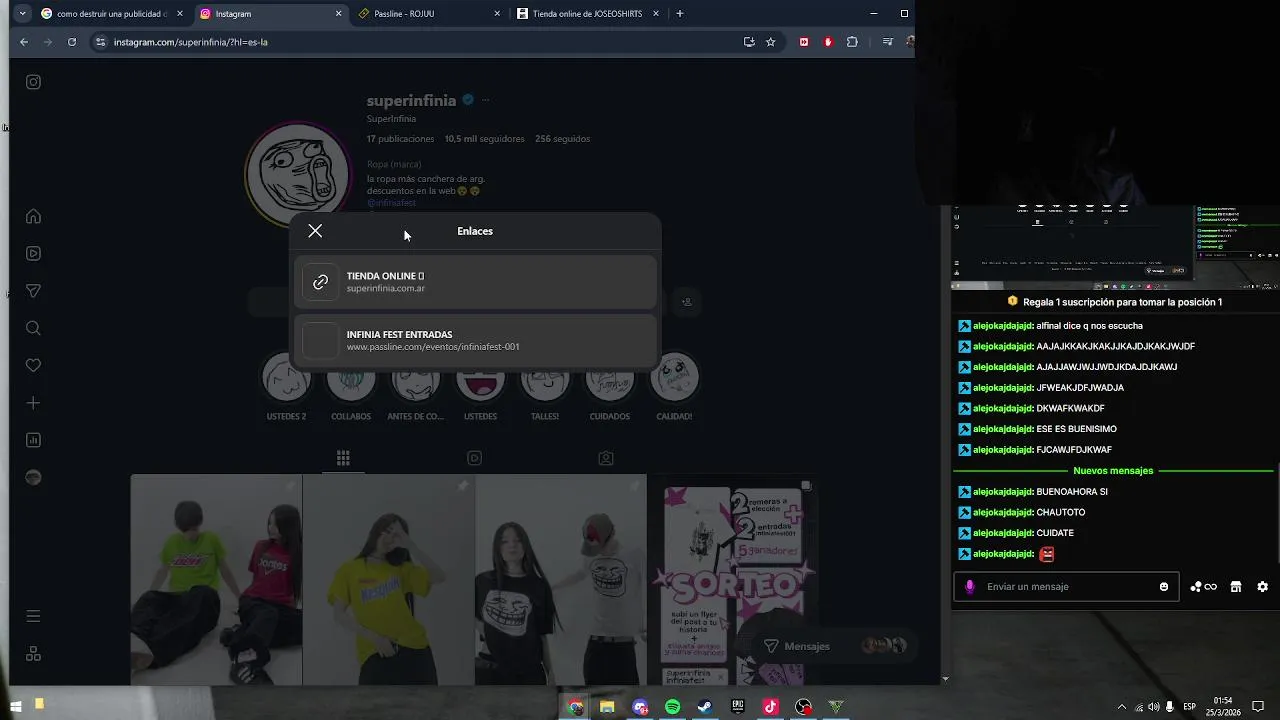Open the post with two troll-face shirts
Image resolution: width=1280 pixels, height=720 pixels.
(560, 580)
